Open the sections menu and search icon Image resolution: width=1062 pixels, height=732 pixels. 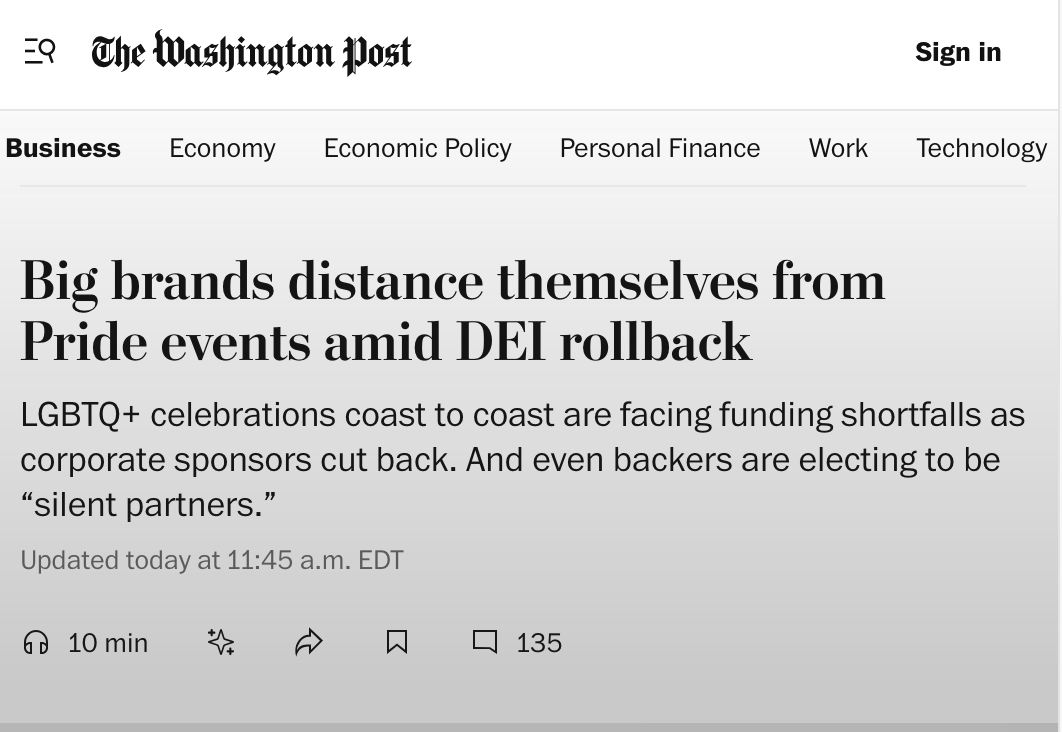point(39,51)
